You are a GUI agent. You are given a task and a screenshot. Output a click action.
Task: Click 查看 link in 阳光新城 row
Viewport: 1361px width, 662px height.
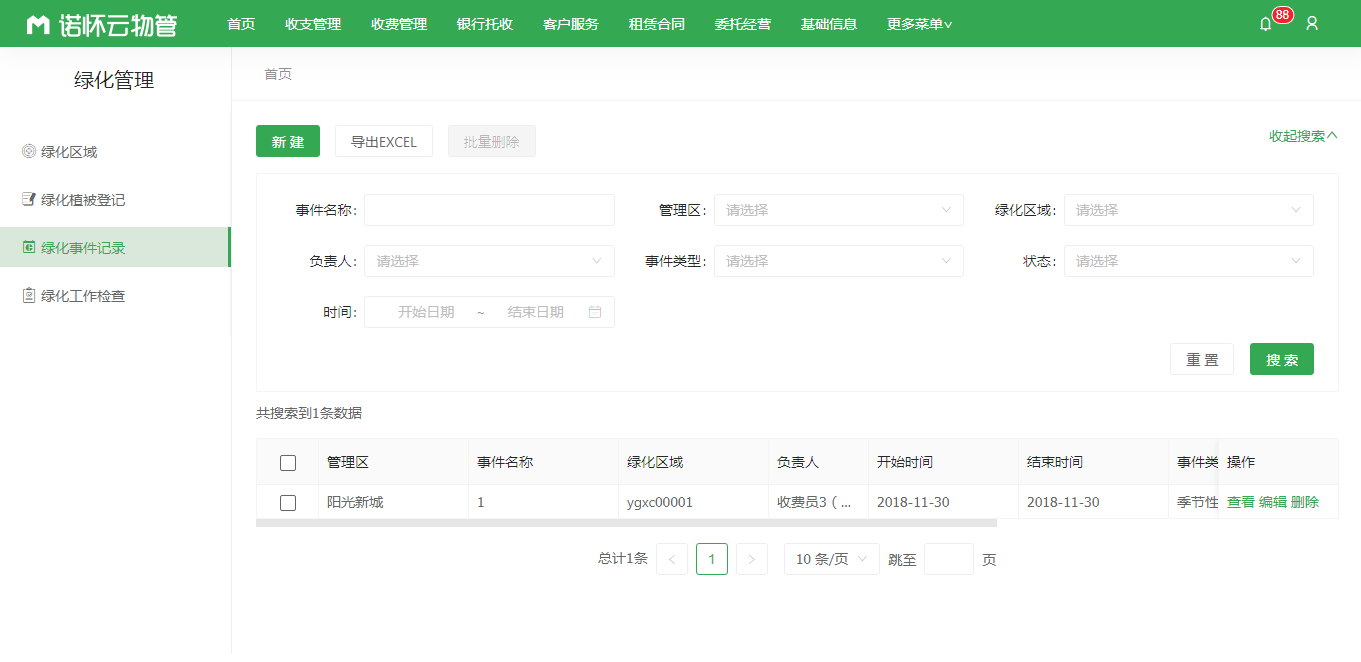pos(1241,502)
